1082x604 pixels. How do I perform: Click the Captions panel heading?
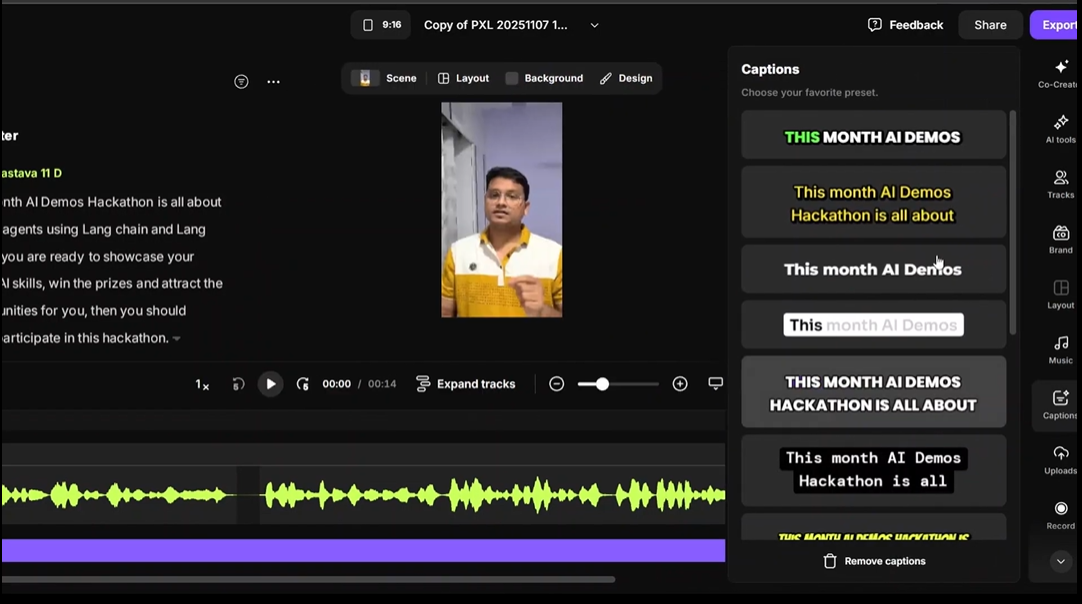click(770, 69)
